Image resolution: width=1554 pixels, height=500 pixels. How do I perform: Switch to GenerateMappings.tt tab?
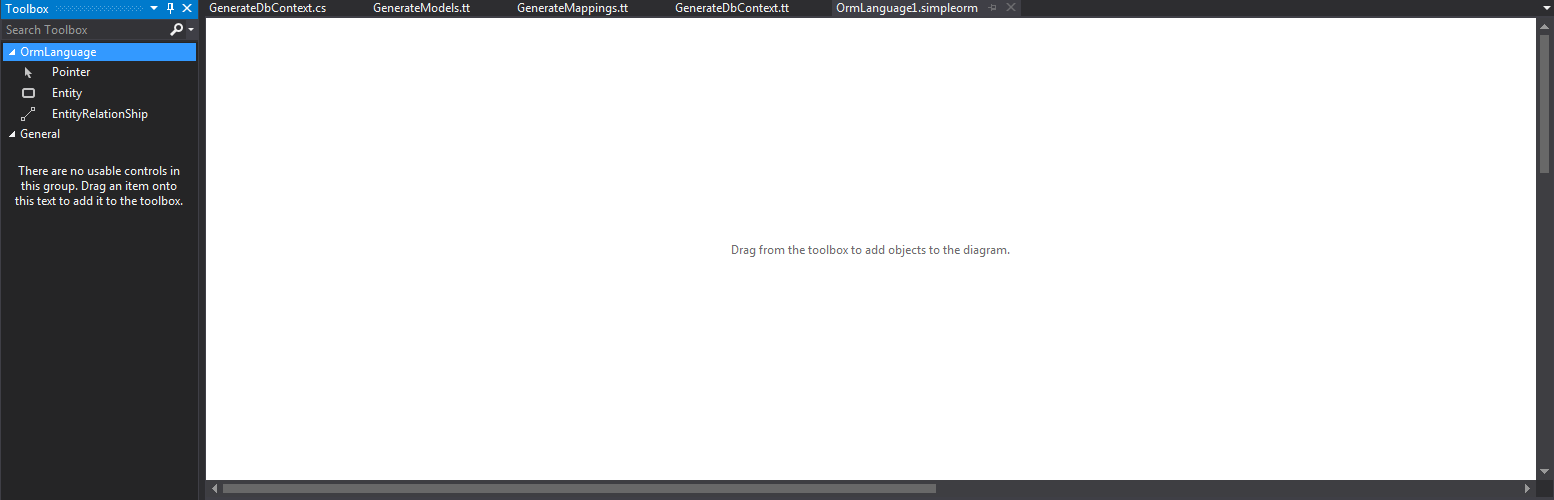(572, 8)
